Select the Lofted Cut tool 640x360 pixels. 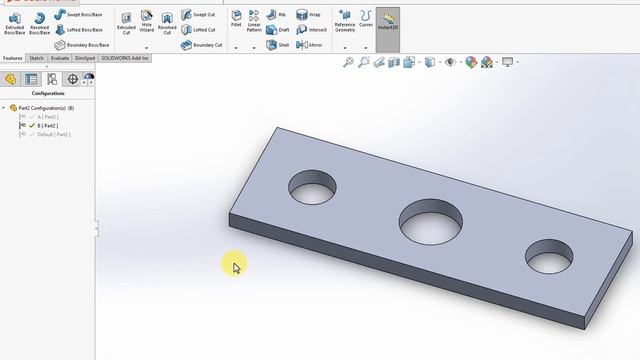pos(198,30)
